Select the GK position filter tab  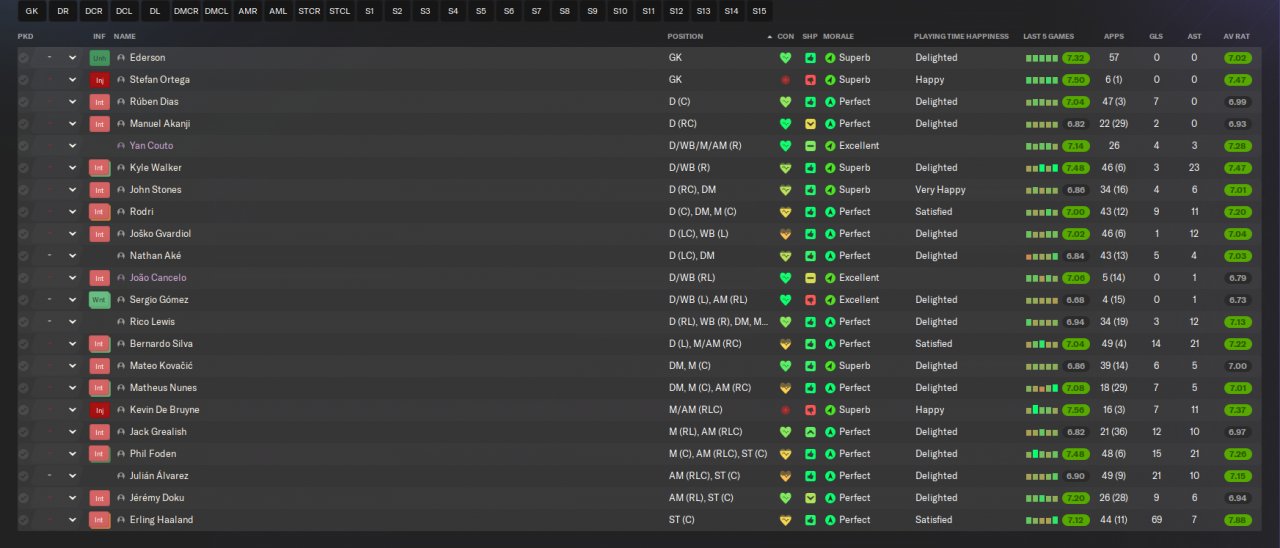[32, 11]
